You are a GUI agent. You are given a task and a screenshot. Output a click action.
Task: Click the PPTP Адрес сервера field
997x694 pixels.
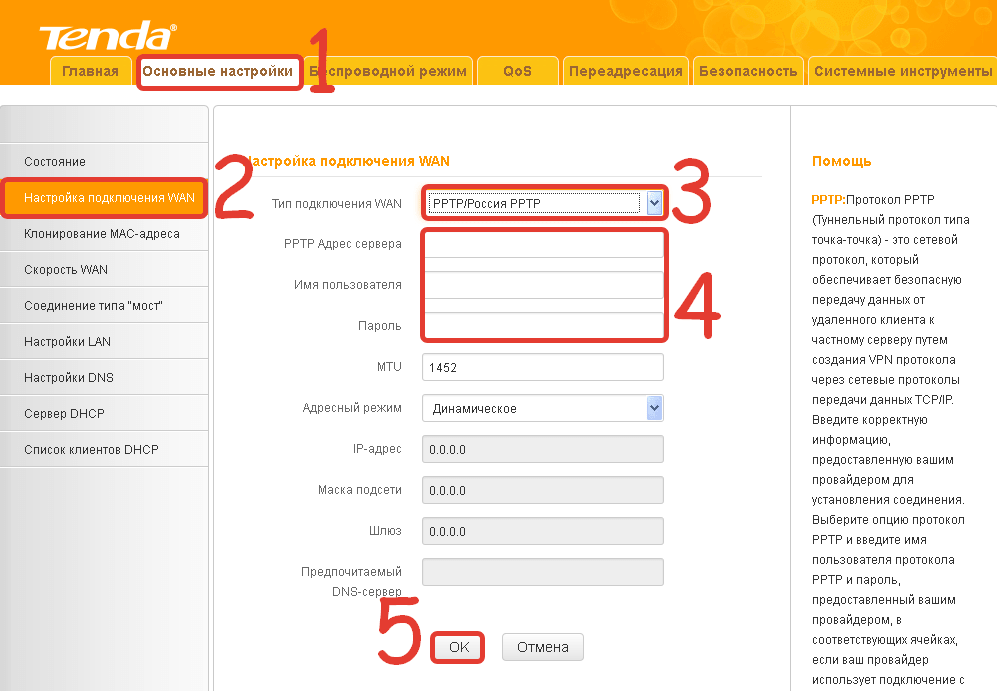(543, 244)
